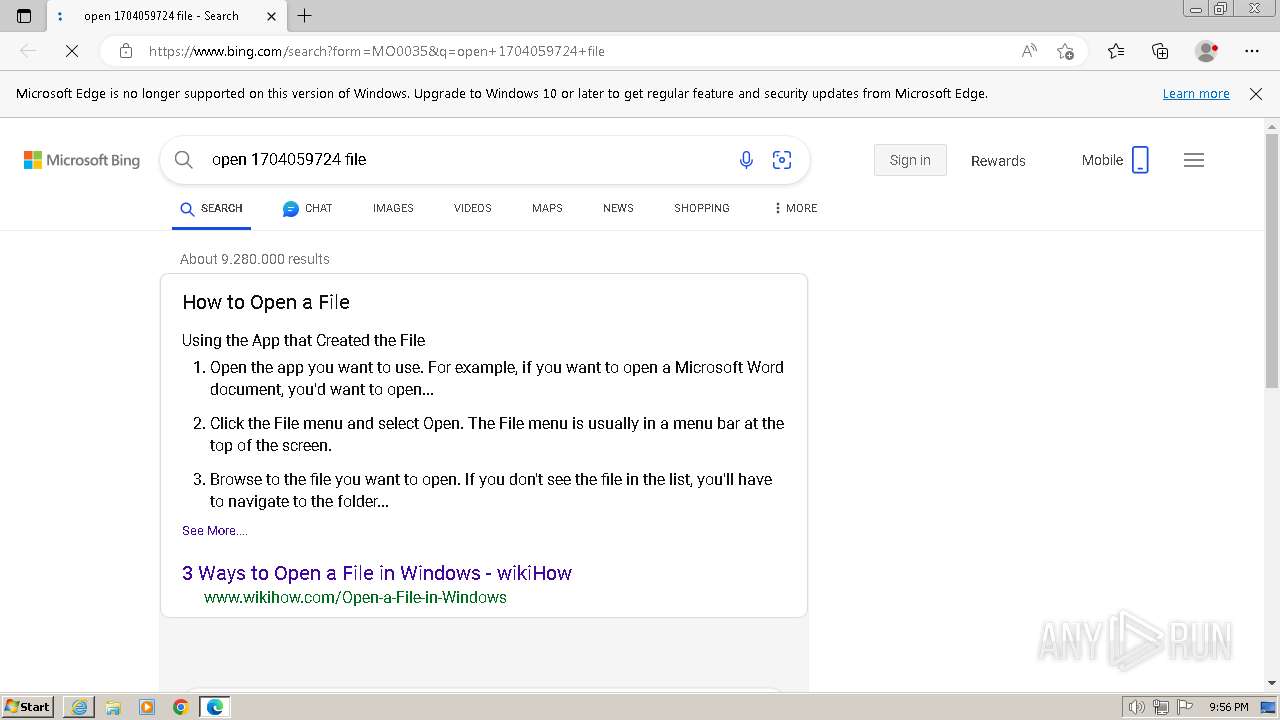Screen dimensions: 1280x720
Task: Click See More link in answer card
Action: 214,531
